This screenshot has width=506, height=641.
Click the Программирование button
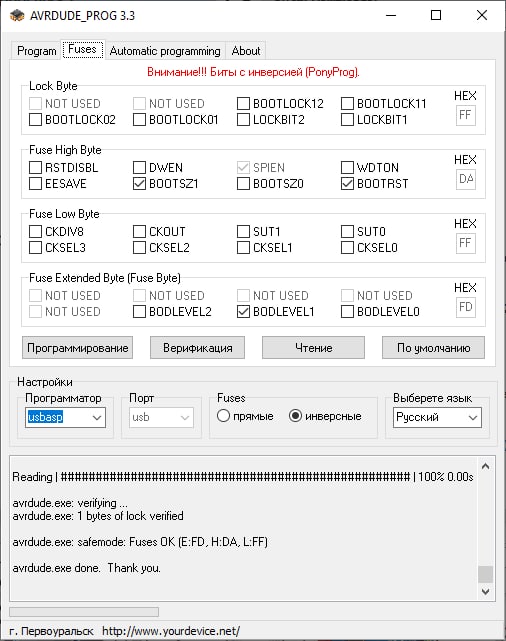pyautogui.click(x=78, y=348)
